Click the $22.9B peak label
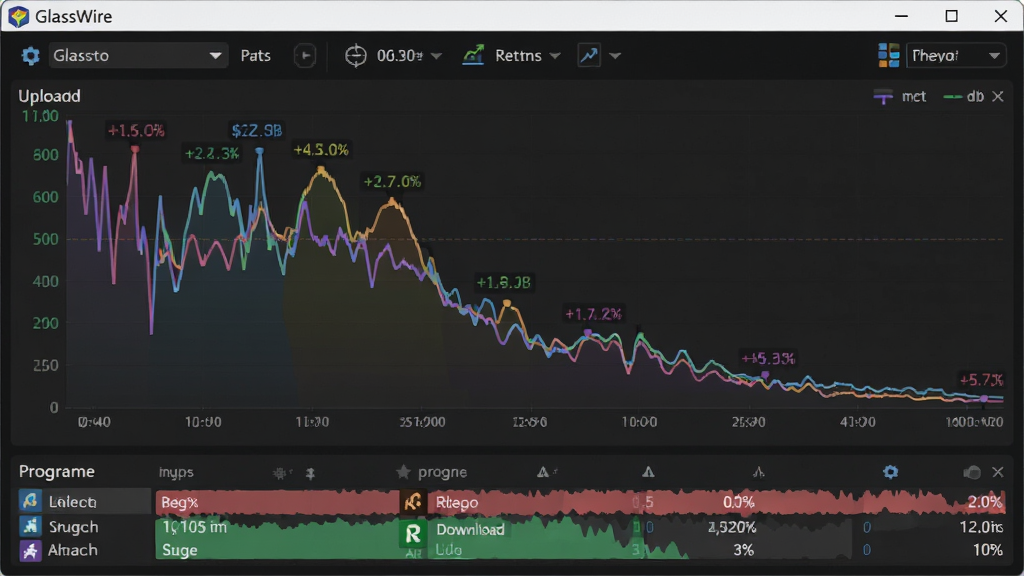This screenshot has width=1024, height=576. click(x=257, y=131)
